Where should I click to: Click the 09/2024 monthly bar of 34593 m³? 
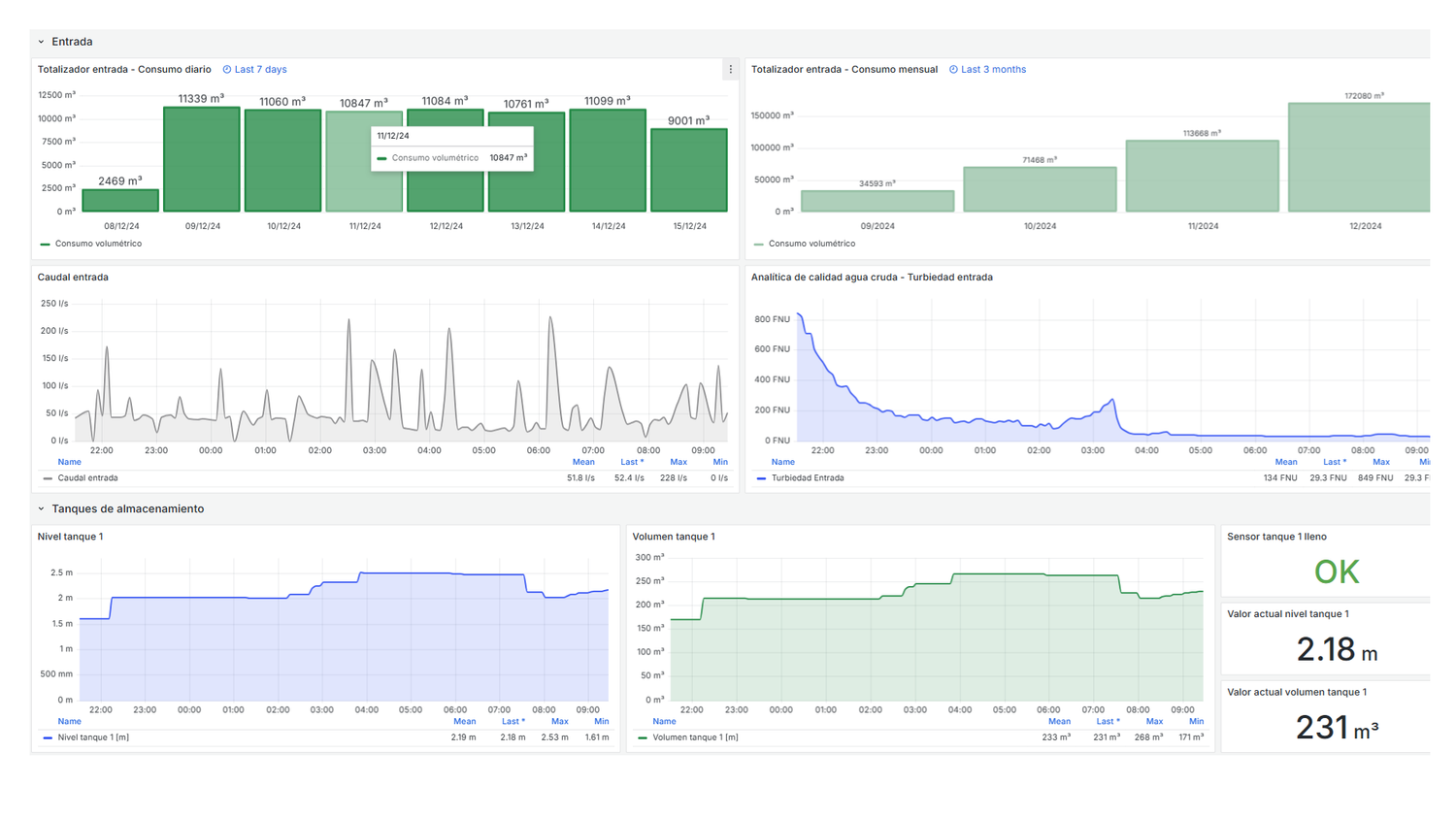pos(877,201)
